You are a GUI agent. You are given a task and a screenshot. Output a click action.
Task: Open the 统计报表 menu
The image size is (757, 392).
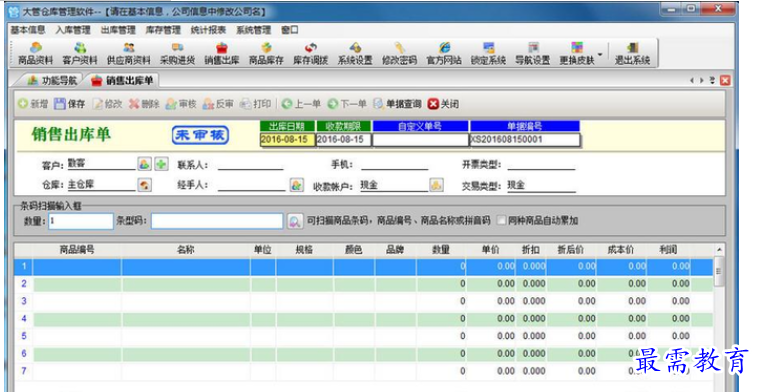coord(208,30)
